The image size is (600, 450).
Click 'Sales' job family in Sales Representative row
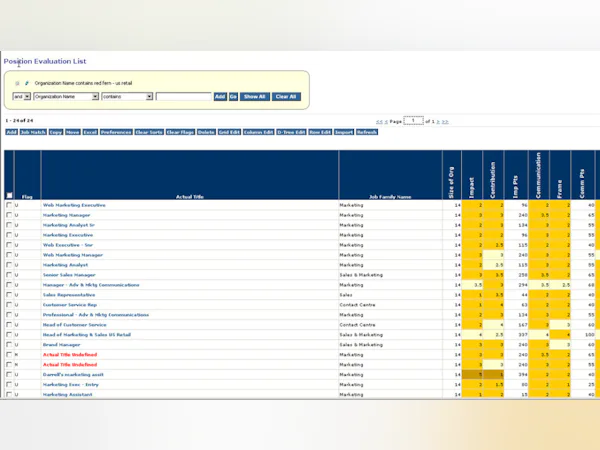coord(346,295)
